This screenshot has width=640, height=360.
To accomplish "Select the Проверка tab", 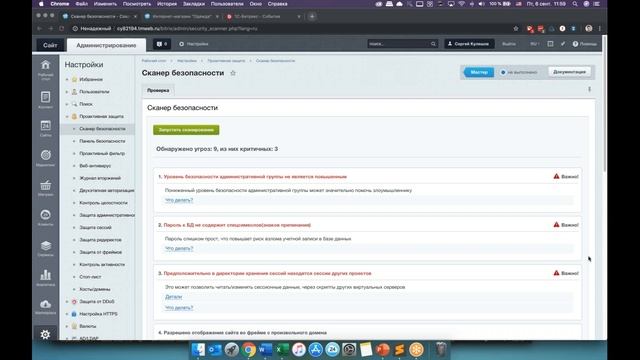I will [158, 90].
